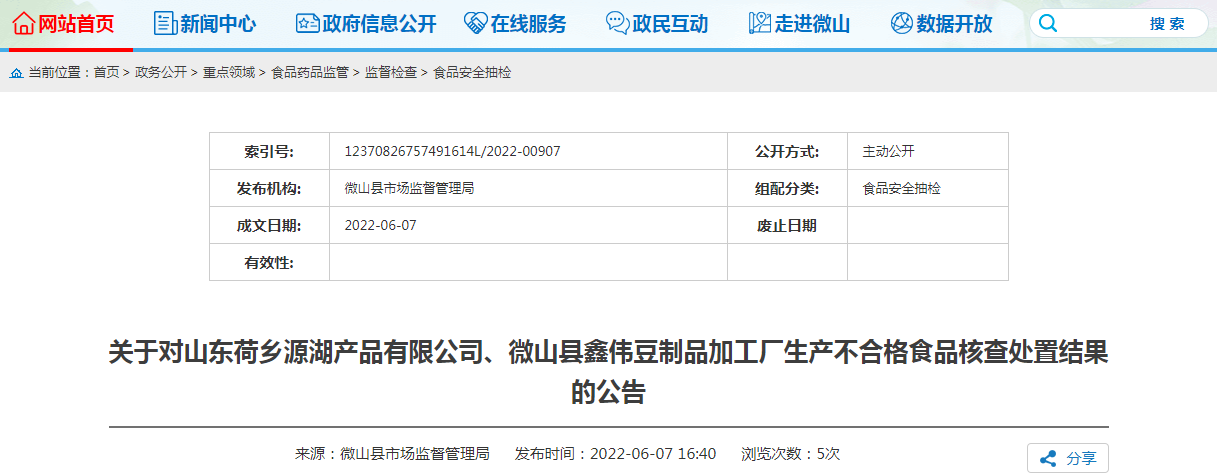Select index number 12370826757491614L/2022-00907
The image size is (1217, 476).
[452, 152]
